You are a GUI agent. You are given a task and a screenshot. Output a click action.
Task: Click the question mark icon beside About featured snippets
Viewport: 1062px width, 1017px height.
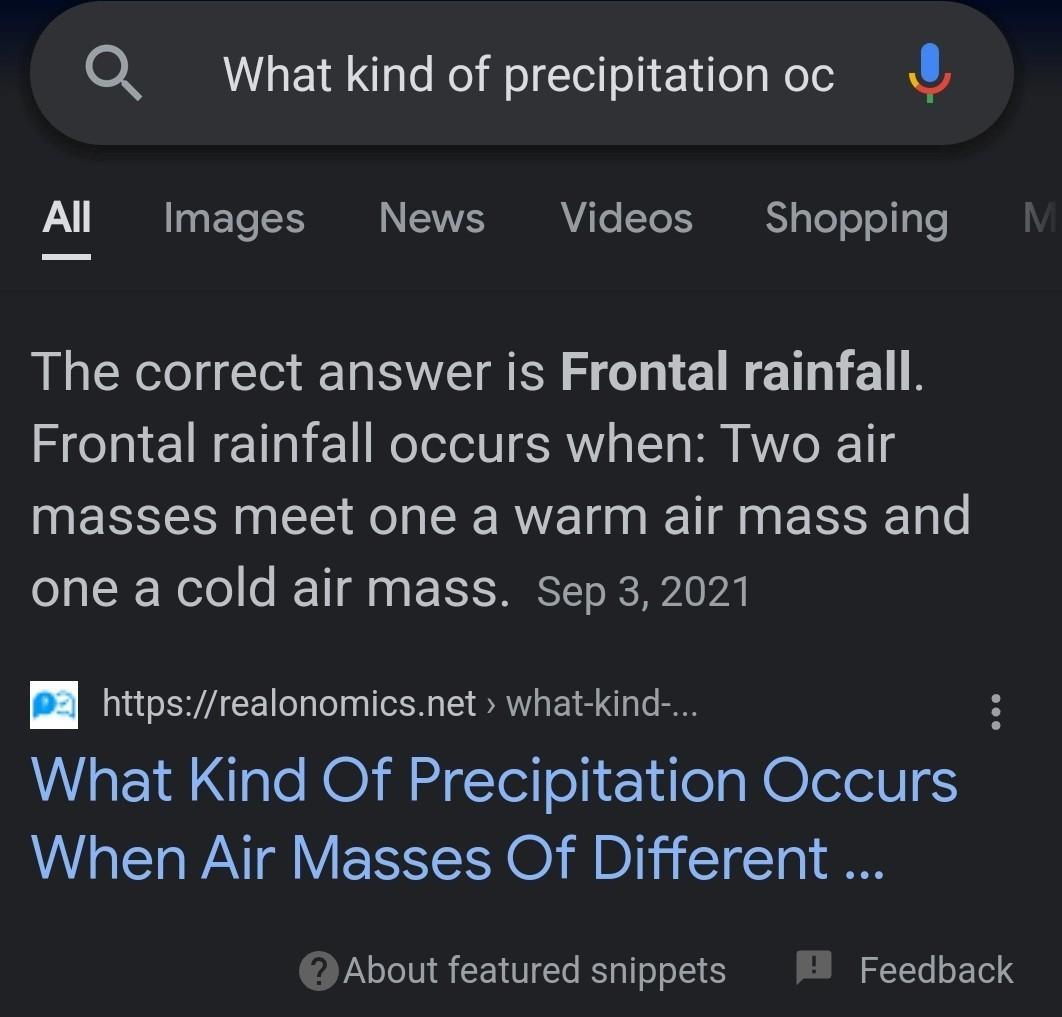[x=318, y=971]
